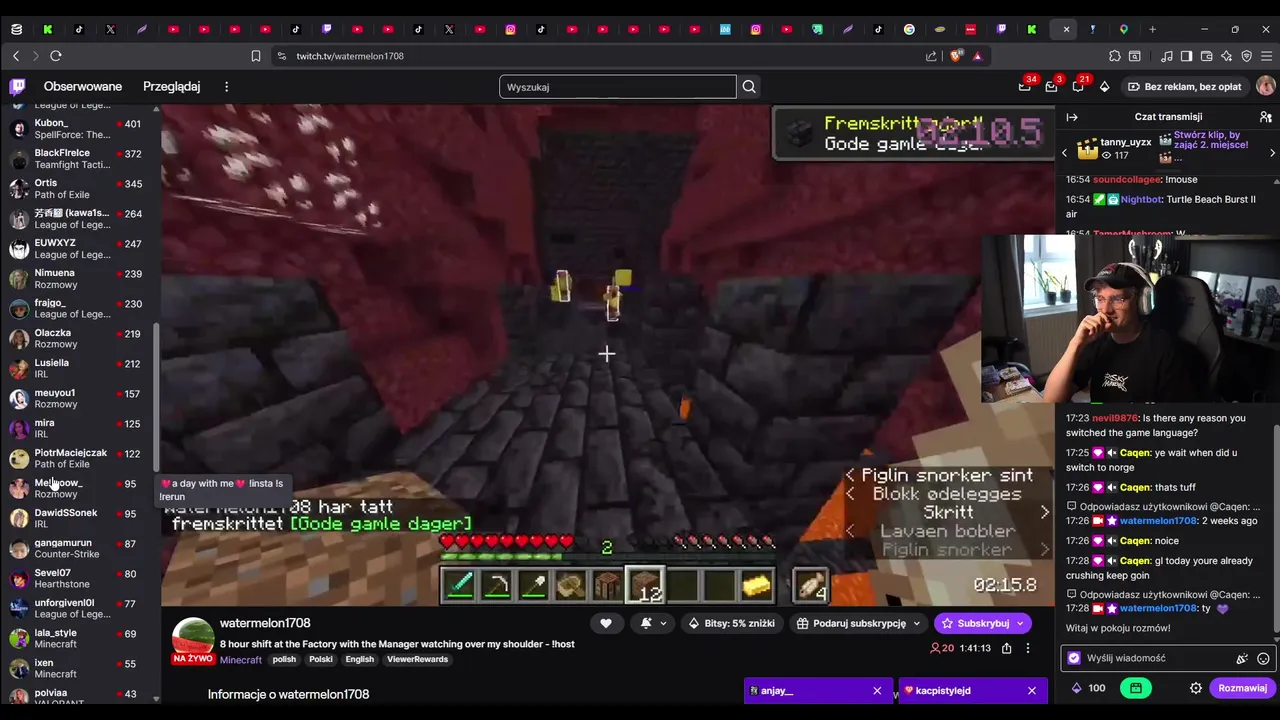Viewport: 1280px width, 720px height.
Task: Show previous leaderboard with left chevron
Action: 1064,153
